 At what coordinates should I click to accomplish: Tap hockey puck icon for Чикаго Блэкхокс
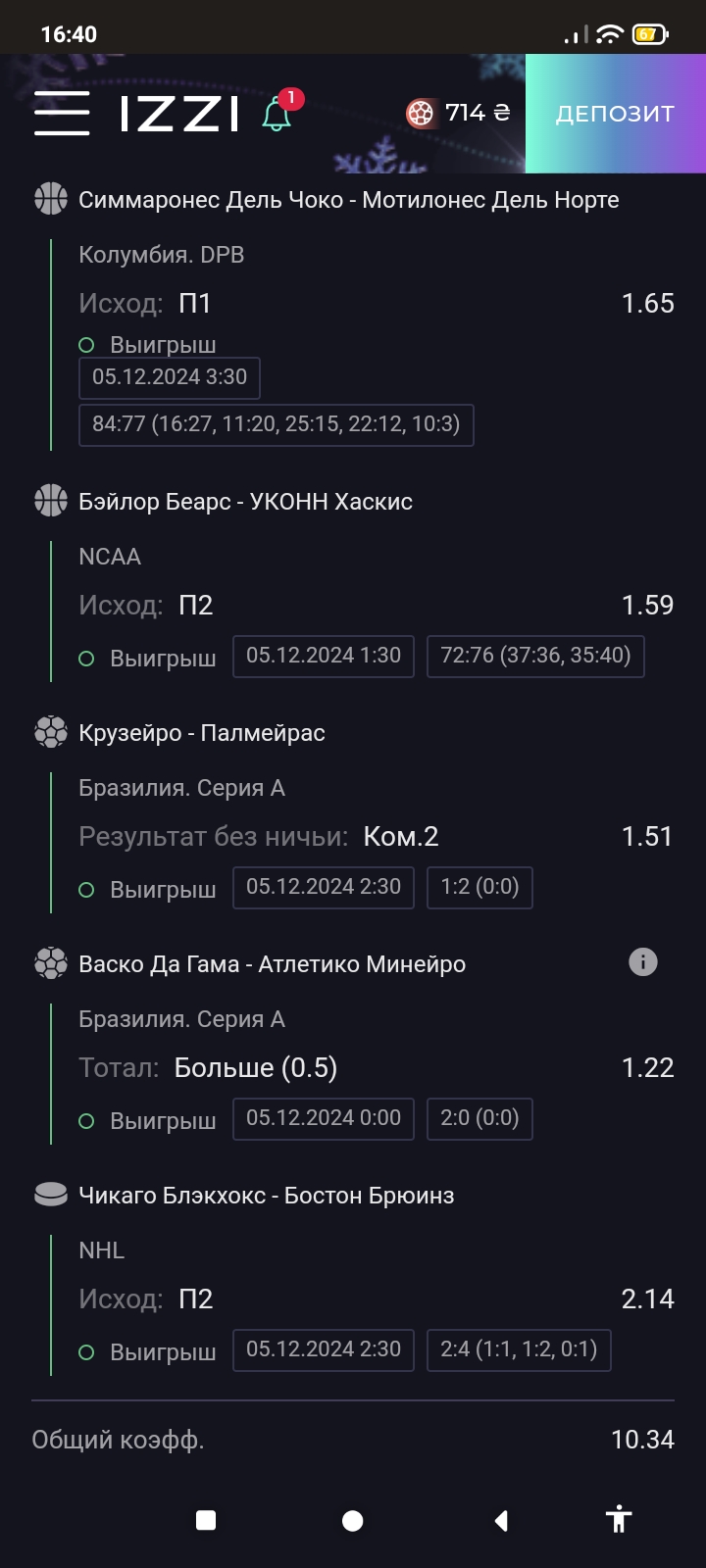51,1195
